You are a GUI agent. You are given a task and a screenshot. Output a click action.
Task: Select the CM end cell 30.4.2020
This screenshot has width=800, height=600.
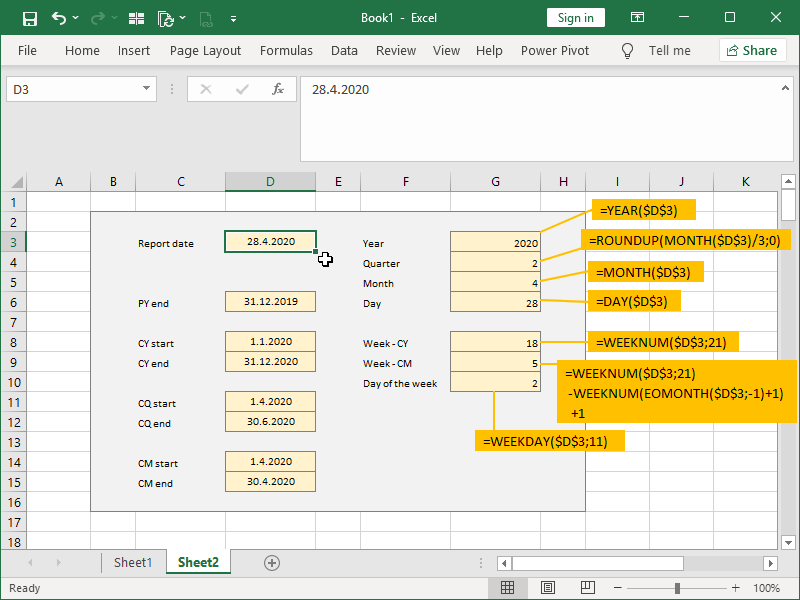point(270,482)
